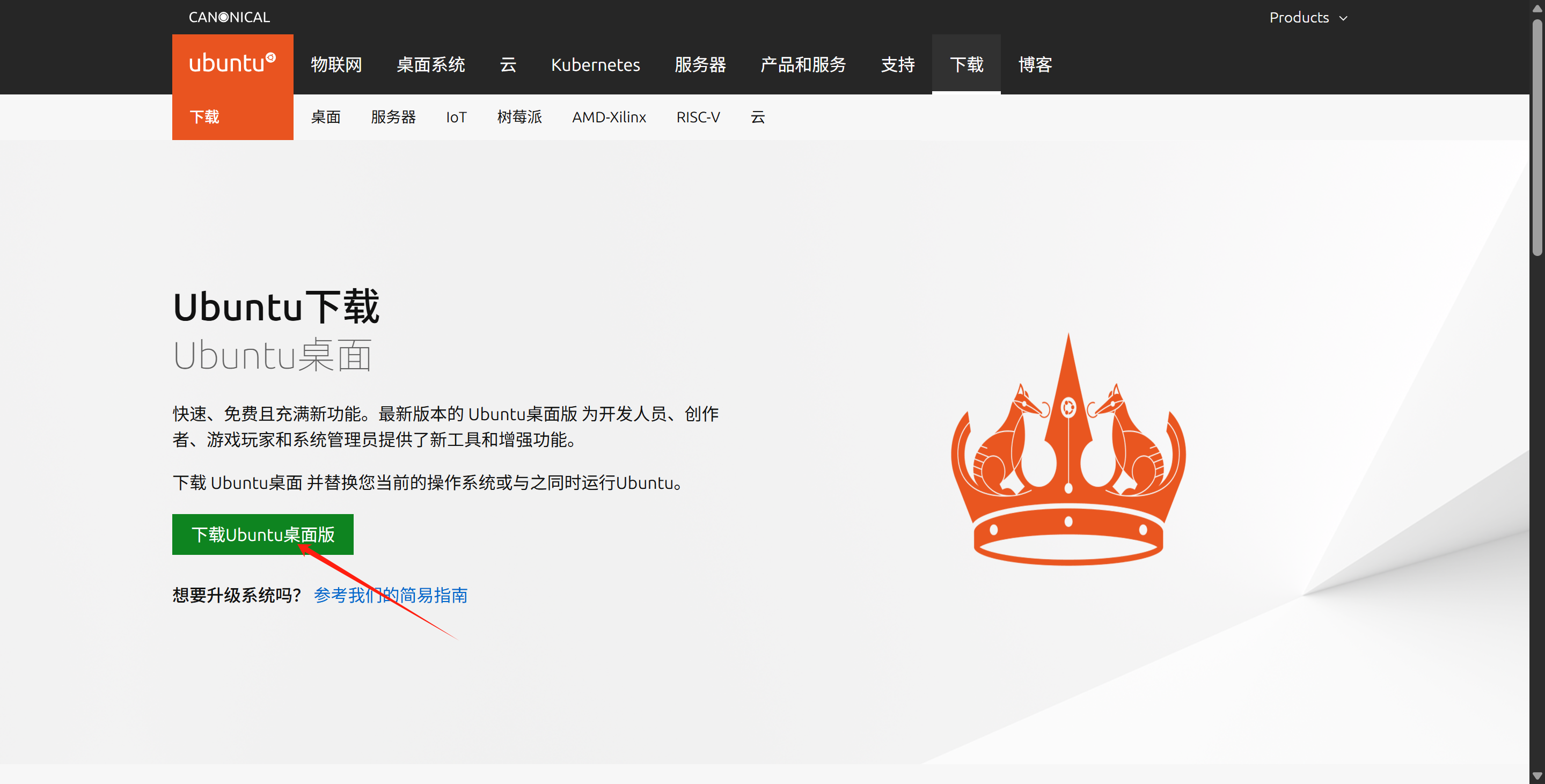Select the IoT download tab
Viewport: 1545px width, 784px height.
(x=456, y=117)
